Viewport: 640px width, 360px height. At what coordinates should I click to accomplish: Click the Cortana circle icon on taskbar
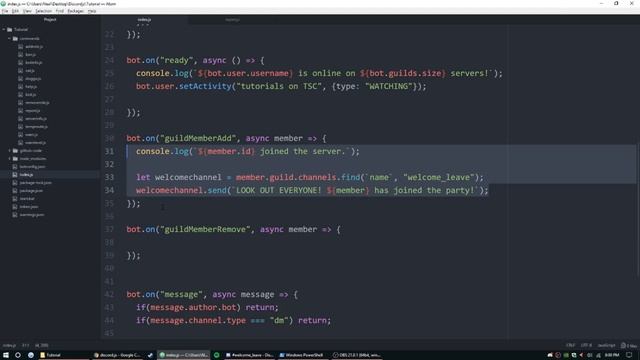click(18, 355)
